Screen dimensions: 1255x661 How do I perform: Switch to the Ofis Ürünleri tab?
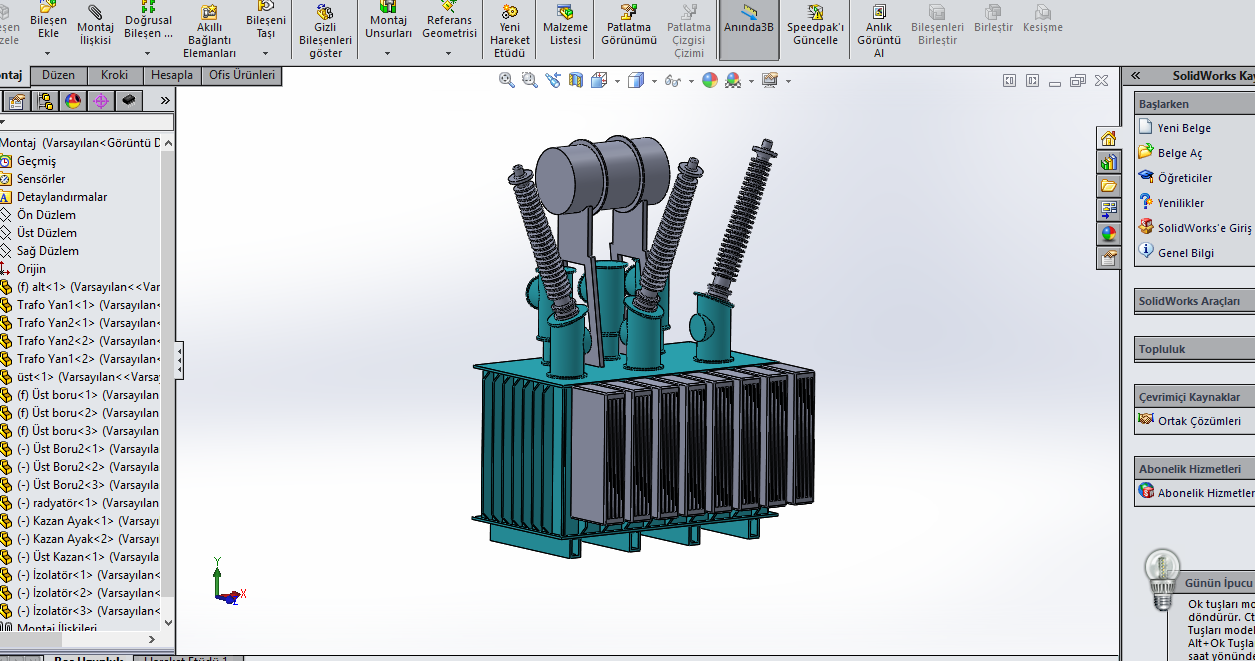point(241,75)
